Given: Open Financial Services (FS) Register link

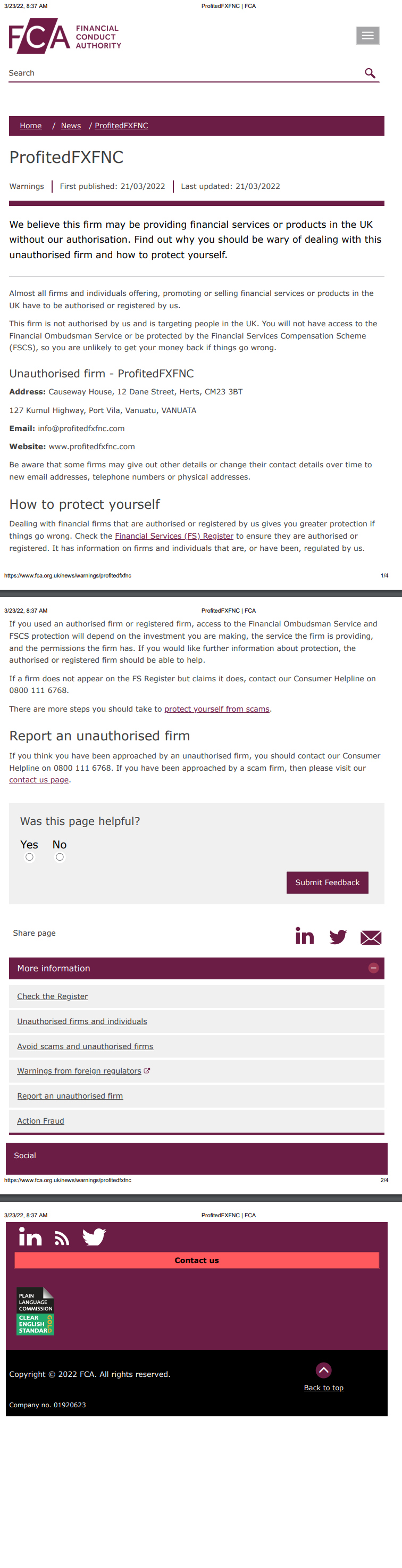Looking at the screenshot, I should (x=174, y=537).
